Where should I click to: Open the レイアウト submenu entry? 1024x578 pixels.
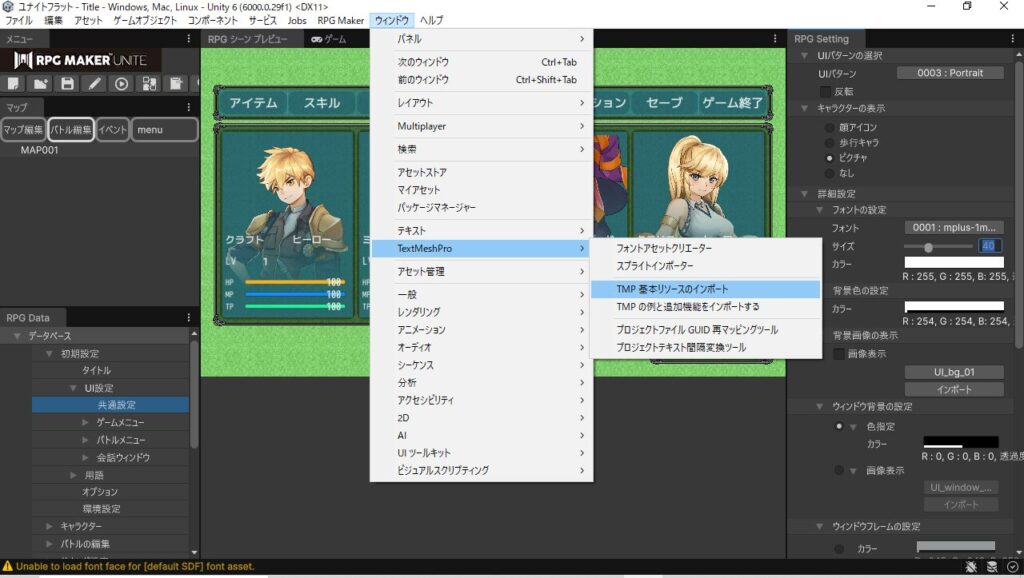(x=482, y=103)
